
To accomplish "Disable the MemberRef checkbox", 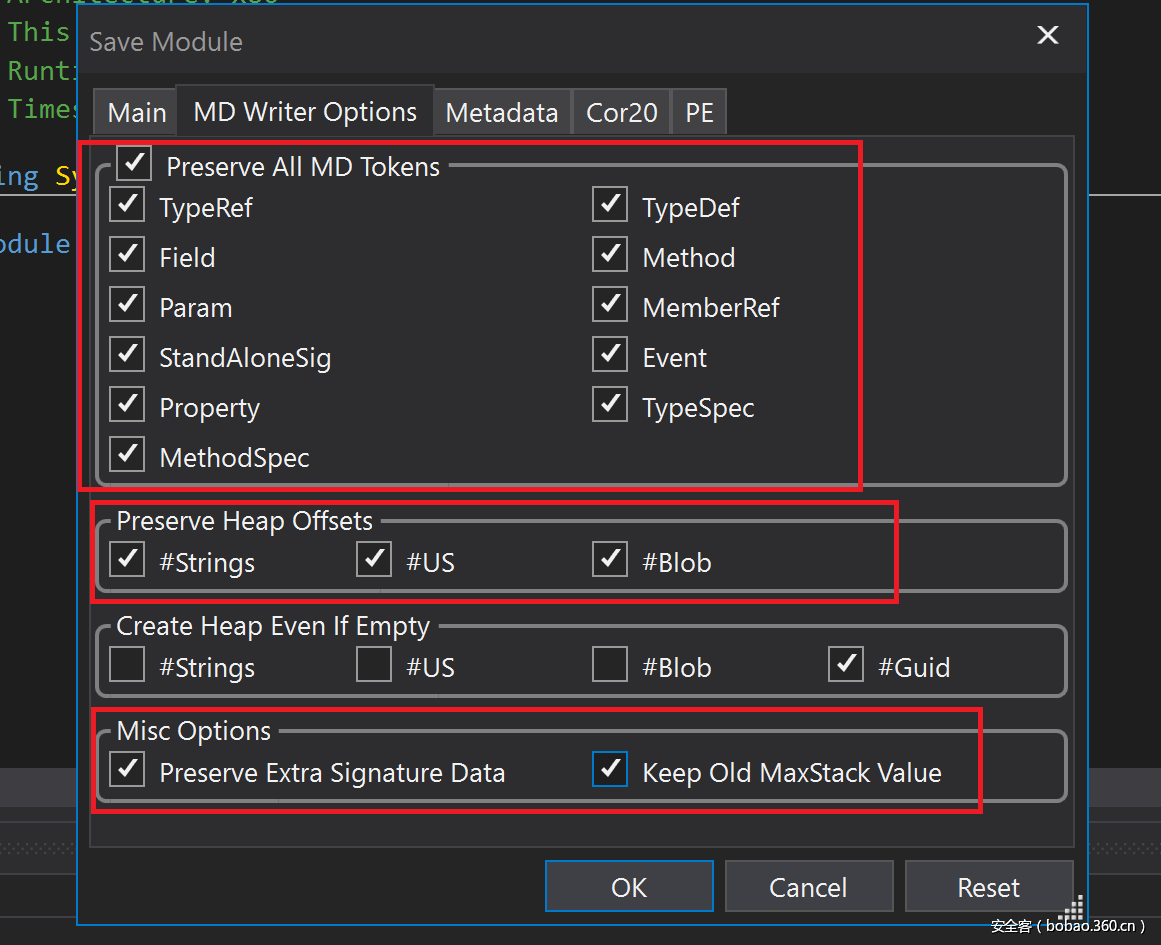I will pos(610,305).
